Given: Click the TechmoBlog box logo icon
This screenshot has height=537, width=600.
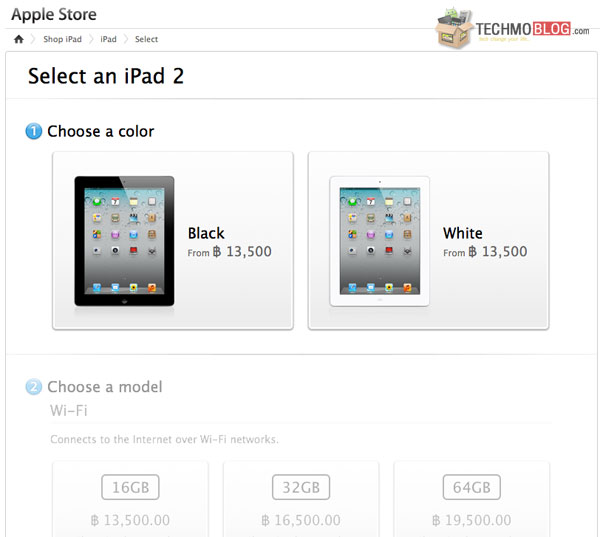Looking at the screenshot, I should 454,28.
